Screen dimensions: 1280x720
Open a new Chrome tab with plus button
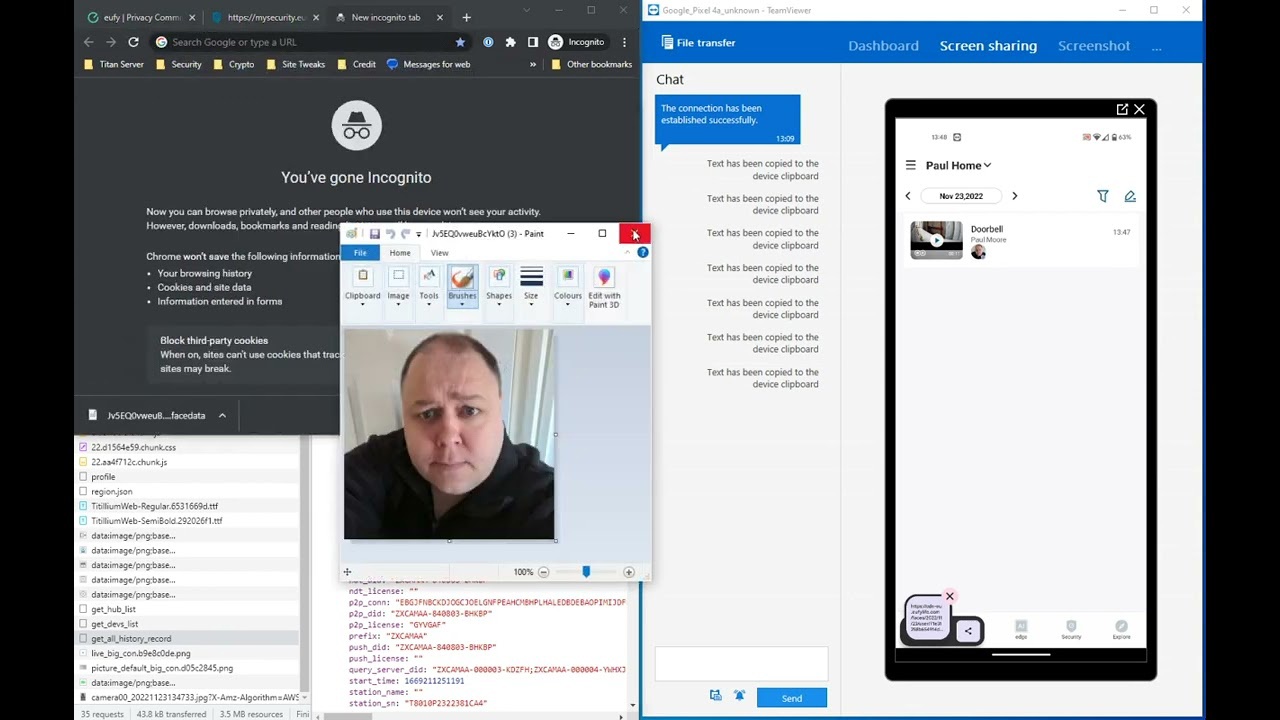tap(466, 17)
